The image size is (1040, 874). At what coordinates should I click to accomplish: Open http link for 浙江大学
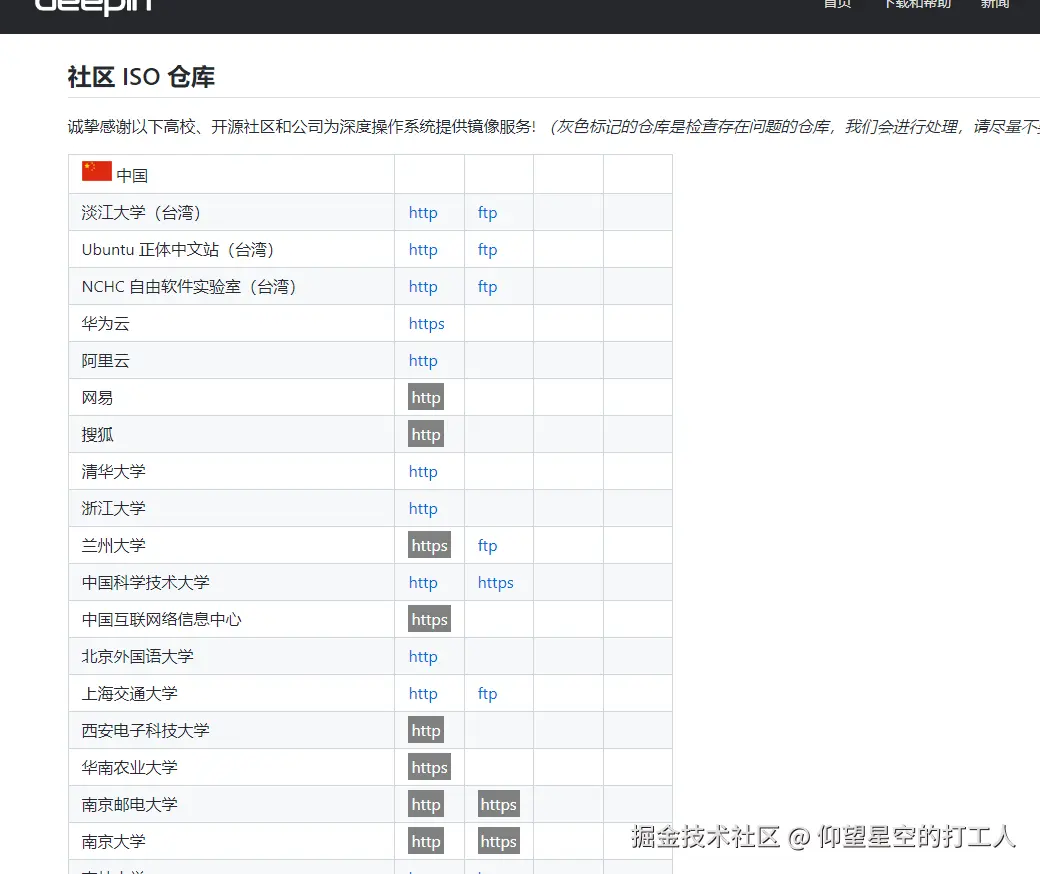(423, 509)
